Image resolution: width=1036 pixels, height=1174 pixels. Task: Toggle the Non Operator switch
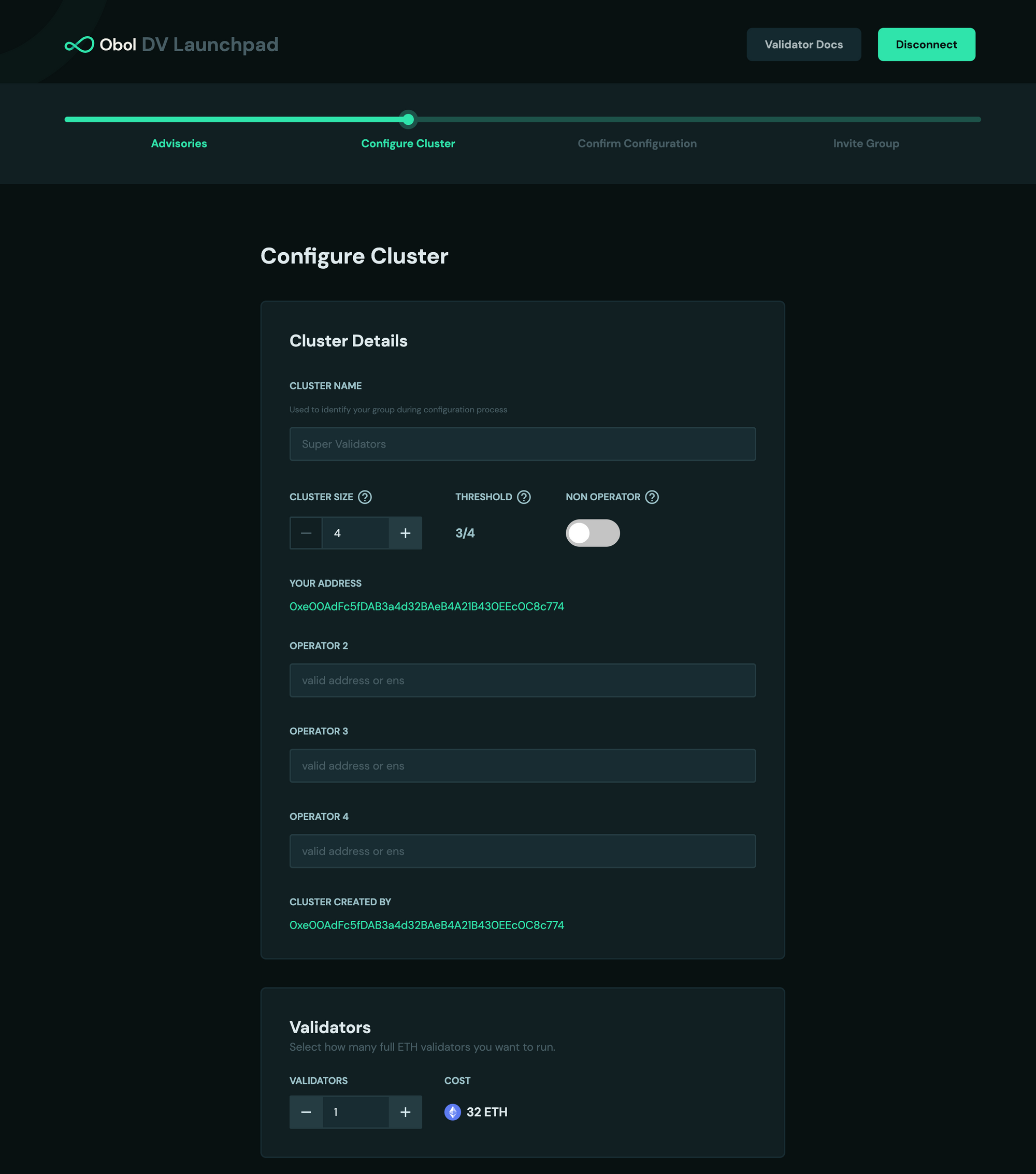tap(593, 533)
